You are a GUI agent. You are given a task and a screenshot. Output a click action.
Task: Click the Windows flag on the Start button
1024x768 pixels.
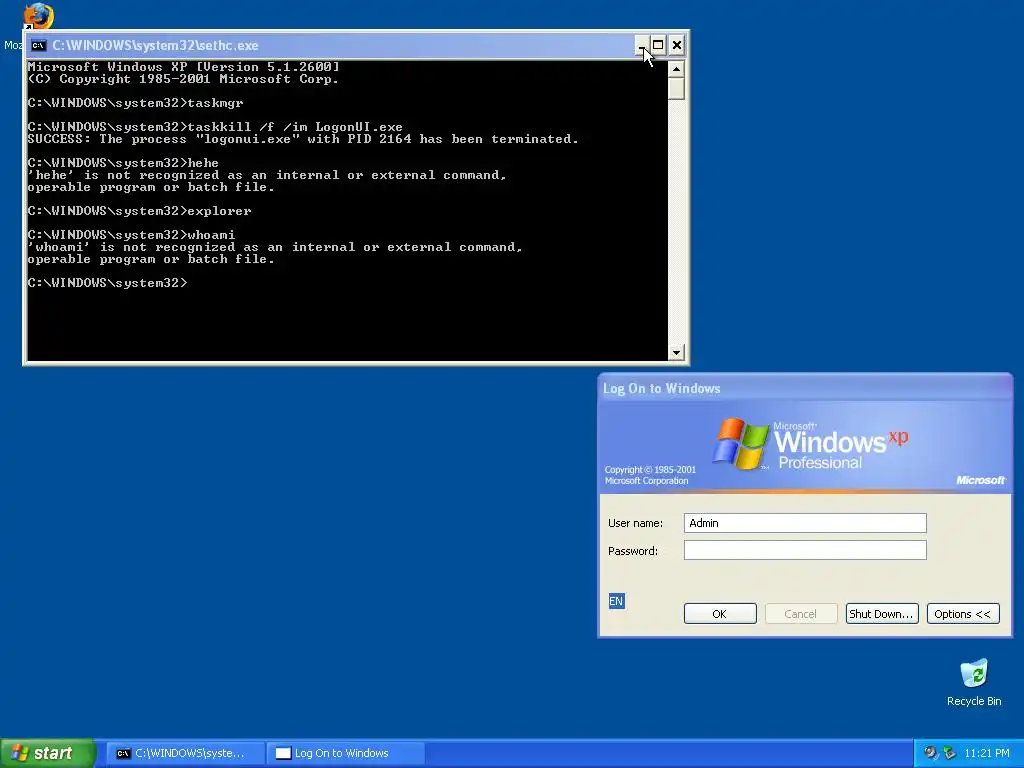click(20, 753)
